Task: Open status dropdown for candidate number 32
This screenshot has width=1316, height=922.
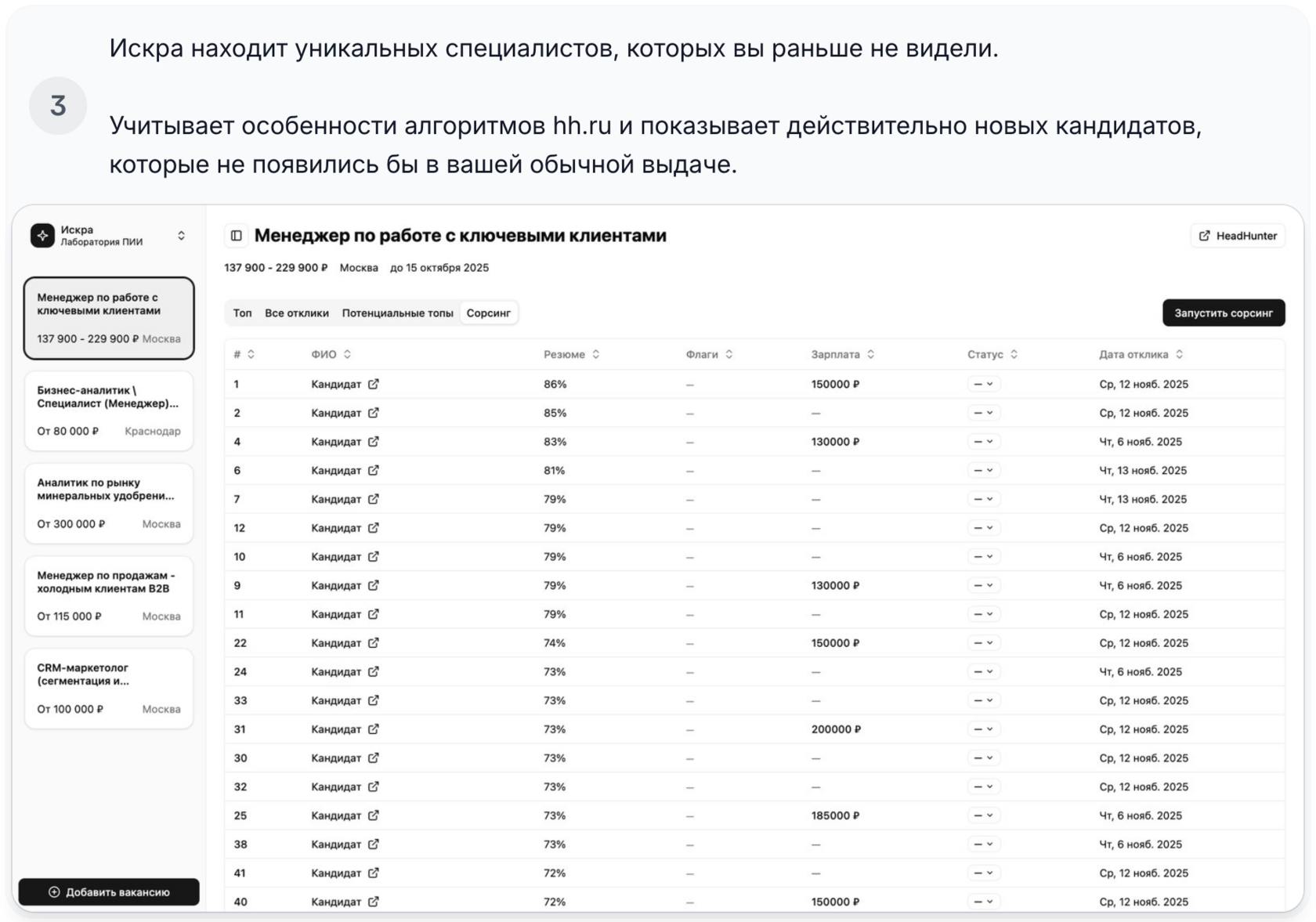Action: [984, 786]
